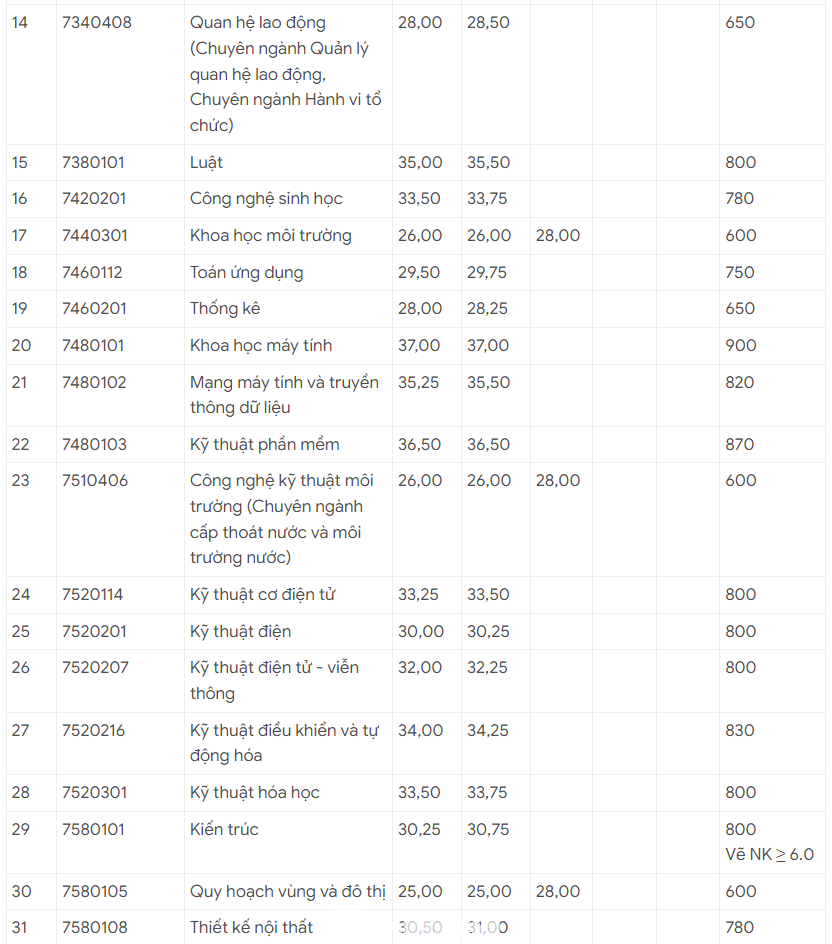Click 'Kỹ thuật điện tử - viễn thông' cell

point(274,680)
